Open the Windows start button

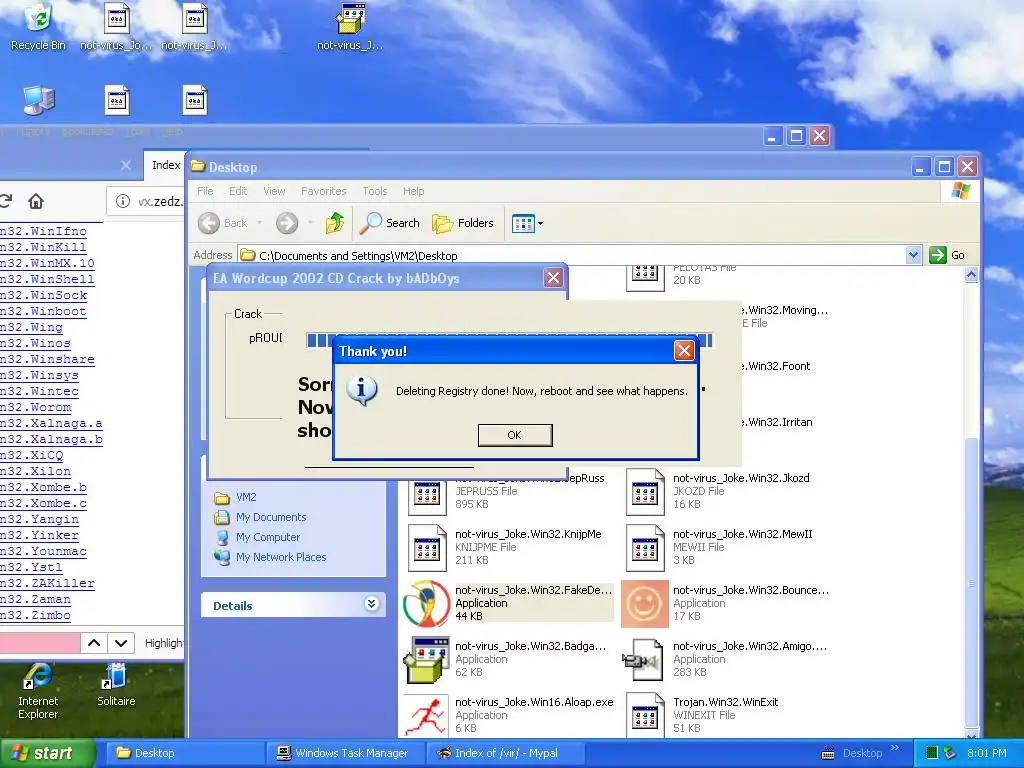pyautogui.click(x=47, y=753)
